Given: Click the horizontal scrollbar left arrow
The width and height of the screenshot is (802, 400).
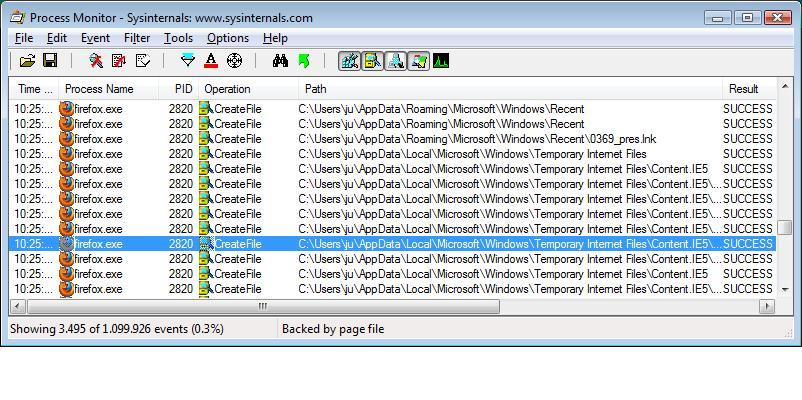Looking at the screenshot, I should (18, 306).
